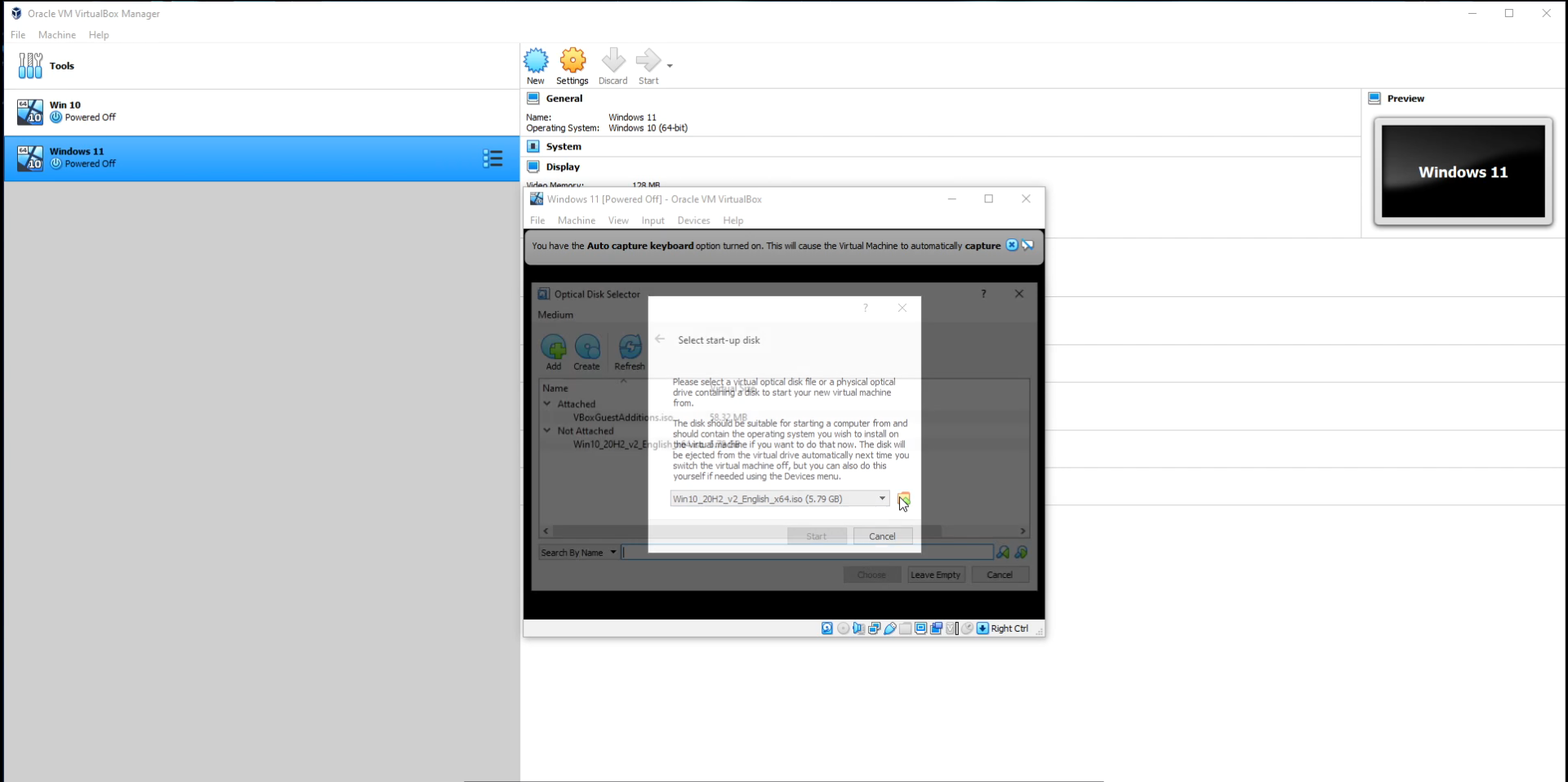Image resolution: width=1568 pixels, height=782 pixels.
Task: Click Cancel in the Select start-up disk dialog
Action: pyautogui.click(x=882, y=536)
